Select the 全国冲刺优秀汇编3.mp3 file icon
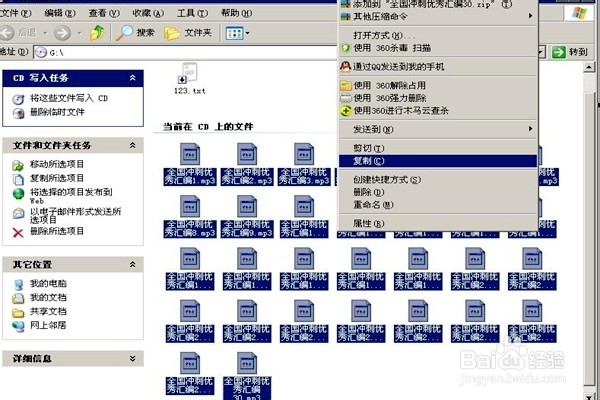 tap(304, 153)
